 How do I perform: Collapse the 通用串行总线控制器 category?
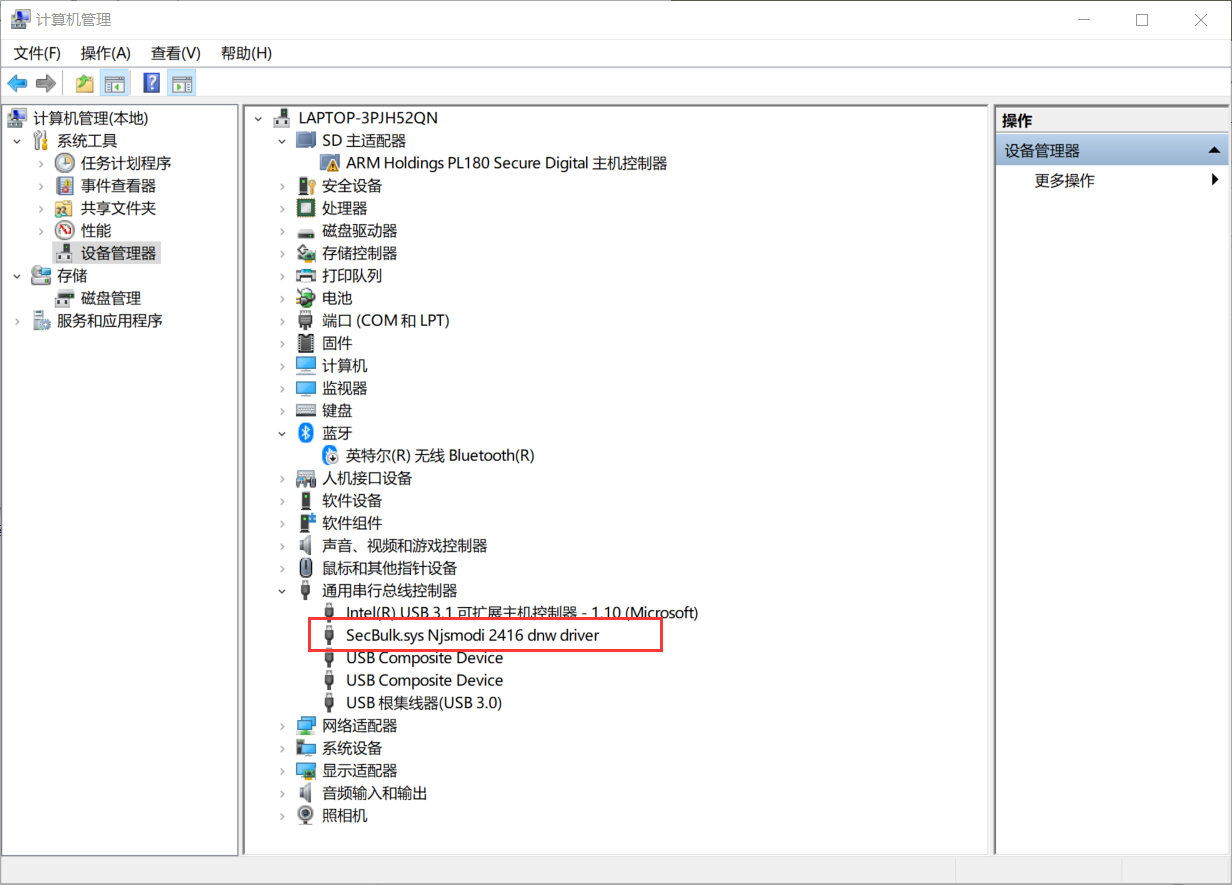coord(281,590)
